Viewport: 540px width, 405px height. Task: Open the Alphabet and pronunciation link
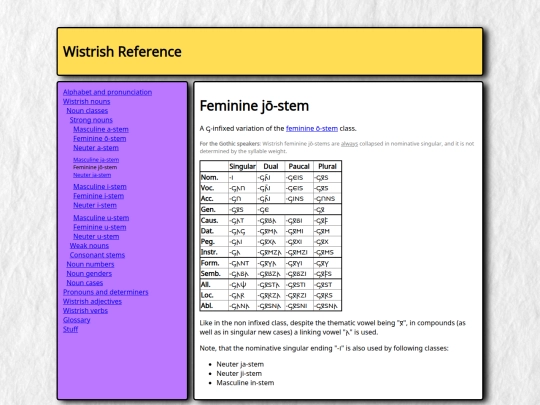[x=107, y=92]
